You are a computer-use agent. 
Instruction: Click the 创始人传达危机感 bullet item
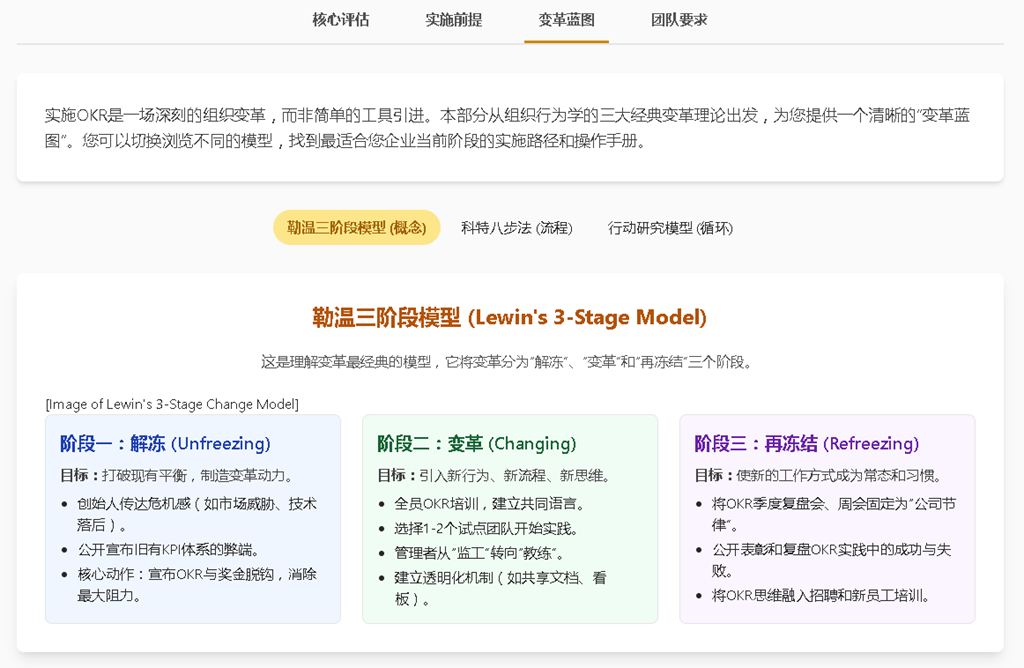[x=197, y=514]
